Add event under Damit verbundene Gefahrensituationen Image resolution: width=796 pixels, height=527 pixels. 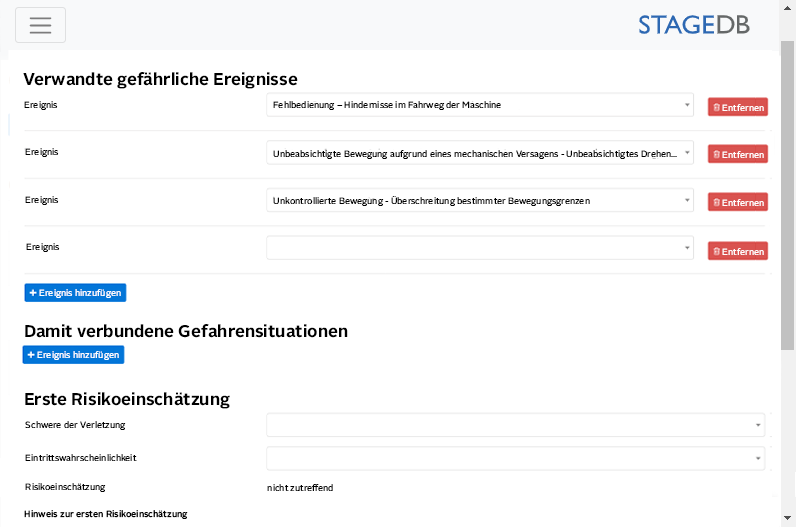pos(73,354)
